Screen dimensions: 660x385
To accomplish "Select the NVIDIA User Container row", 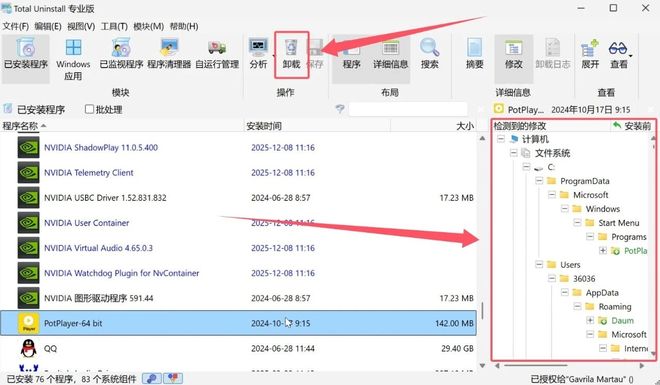I will click(238, 223).
